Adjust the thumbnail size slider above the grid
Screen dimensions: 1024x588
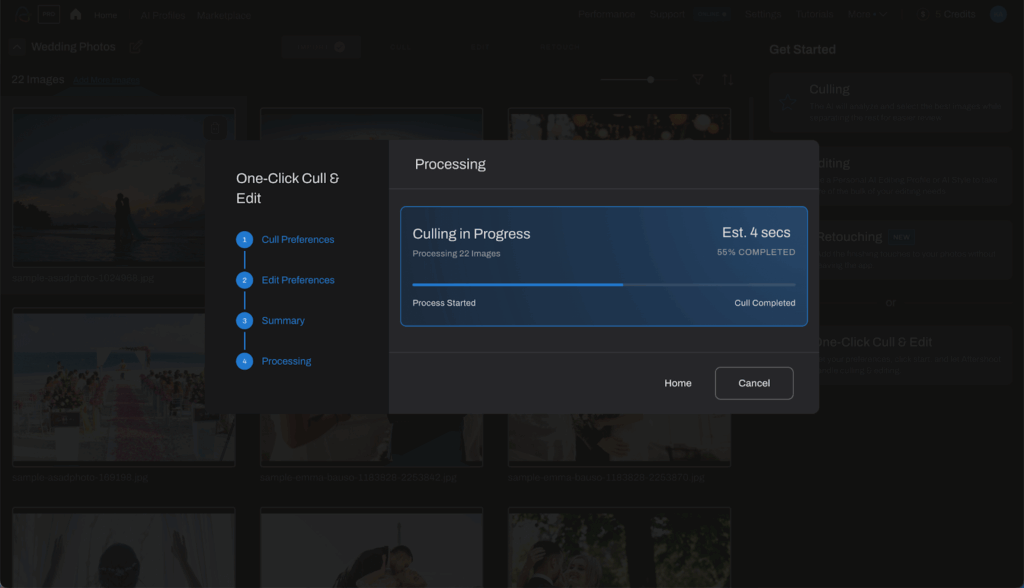[x=651, y=79]
